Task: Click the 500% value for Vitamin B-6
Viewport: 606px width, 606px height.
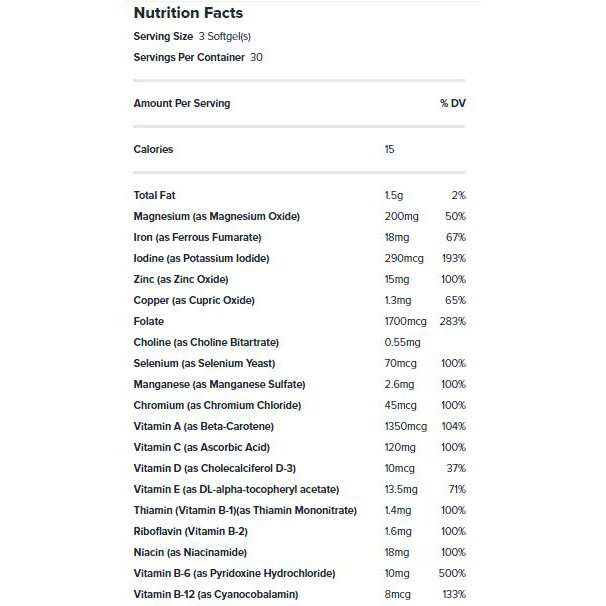Action: [x=452, y=573]
